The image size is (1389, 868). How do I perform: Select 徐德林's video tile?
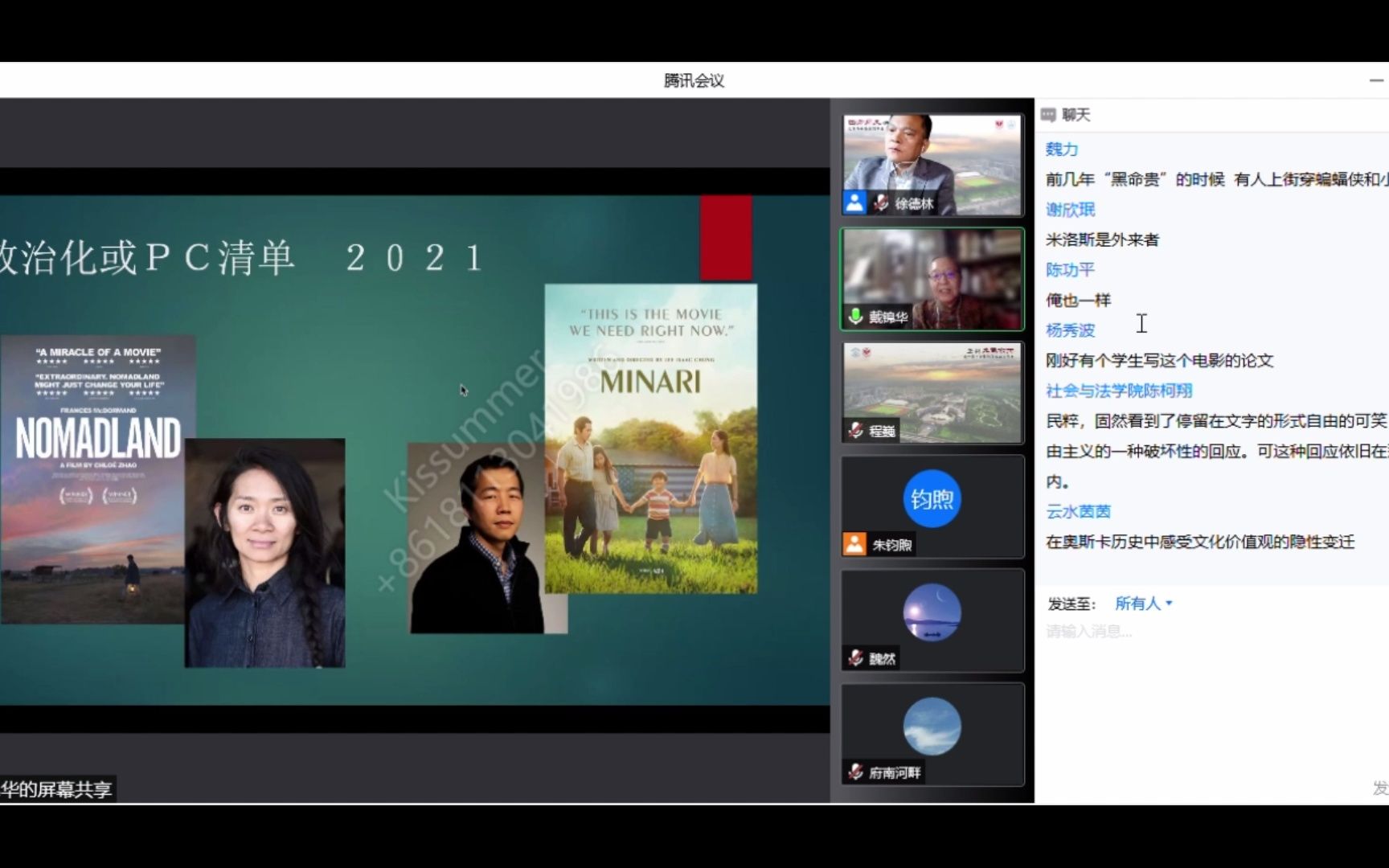(932, 165)
